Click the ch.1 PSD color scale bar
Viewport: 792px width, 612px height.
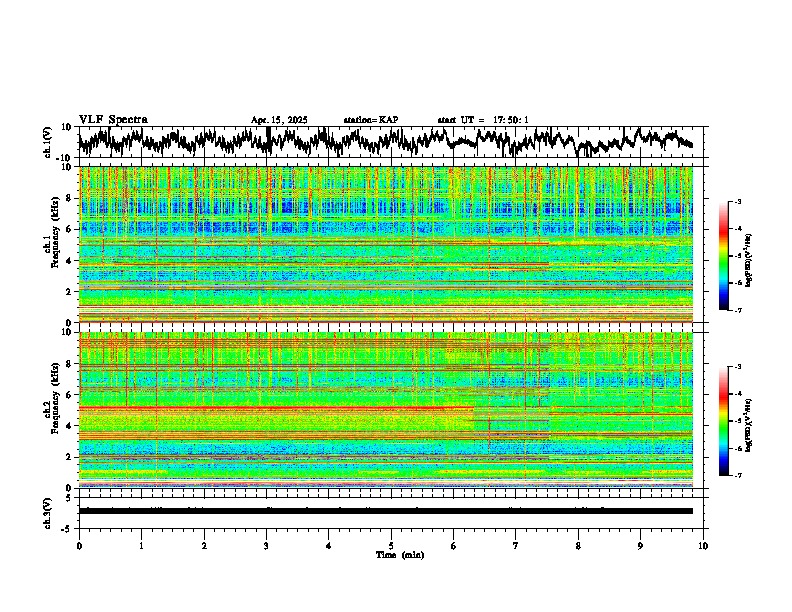(723, 256)
